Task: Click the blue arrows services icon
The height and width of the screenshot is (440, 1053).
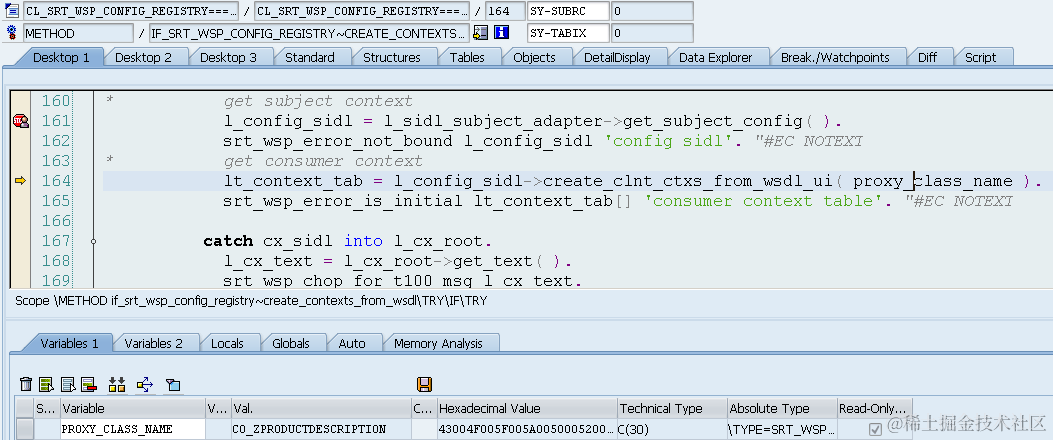Action: 144,384
